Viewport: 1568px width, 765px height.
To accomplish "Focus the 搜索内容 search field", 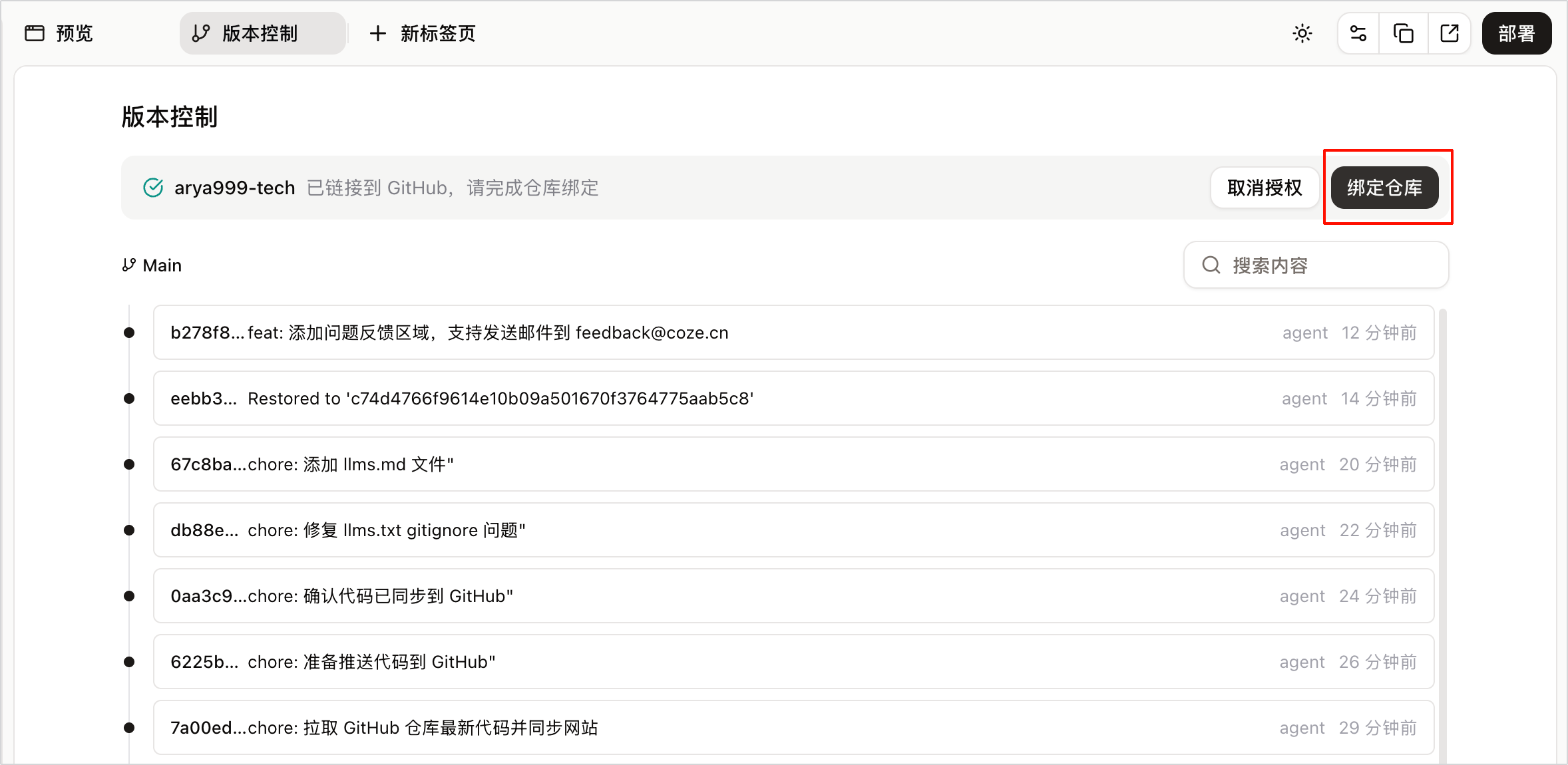I will click(1316, 265).
